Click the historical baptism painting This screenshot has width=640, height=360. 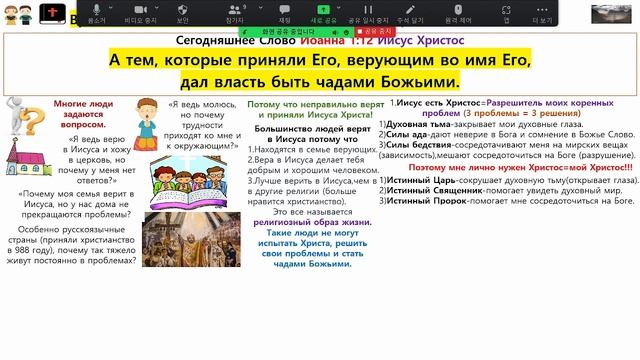pyautogui.click(x=191, y=239)
